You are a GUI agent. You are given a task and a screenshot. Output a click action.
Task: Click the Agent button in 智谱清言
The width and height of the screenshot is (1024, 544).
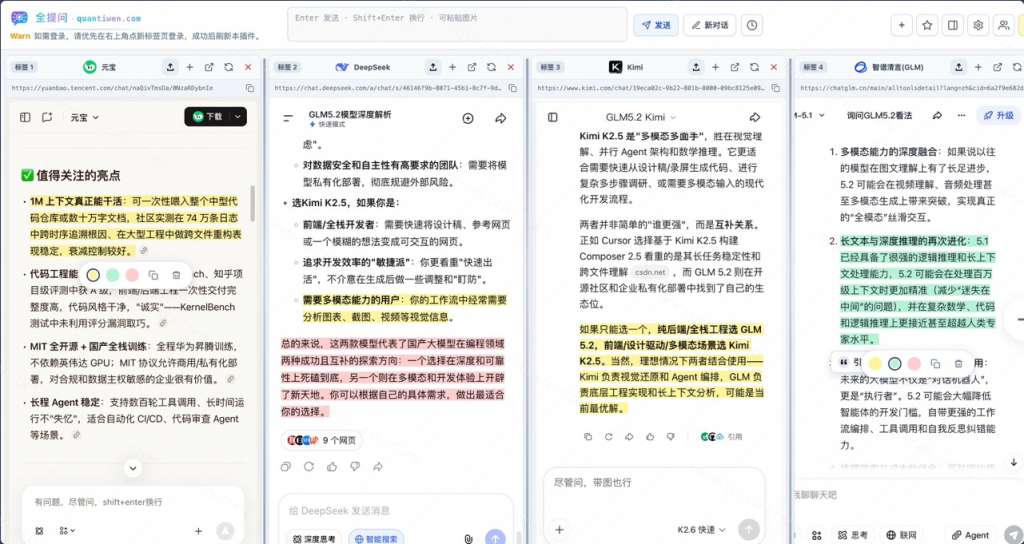click(x=970, y=535)
